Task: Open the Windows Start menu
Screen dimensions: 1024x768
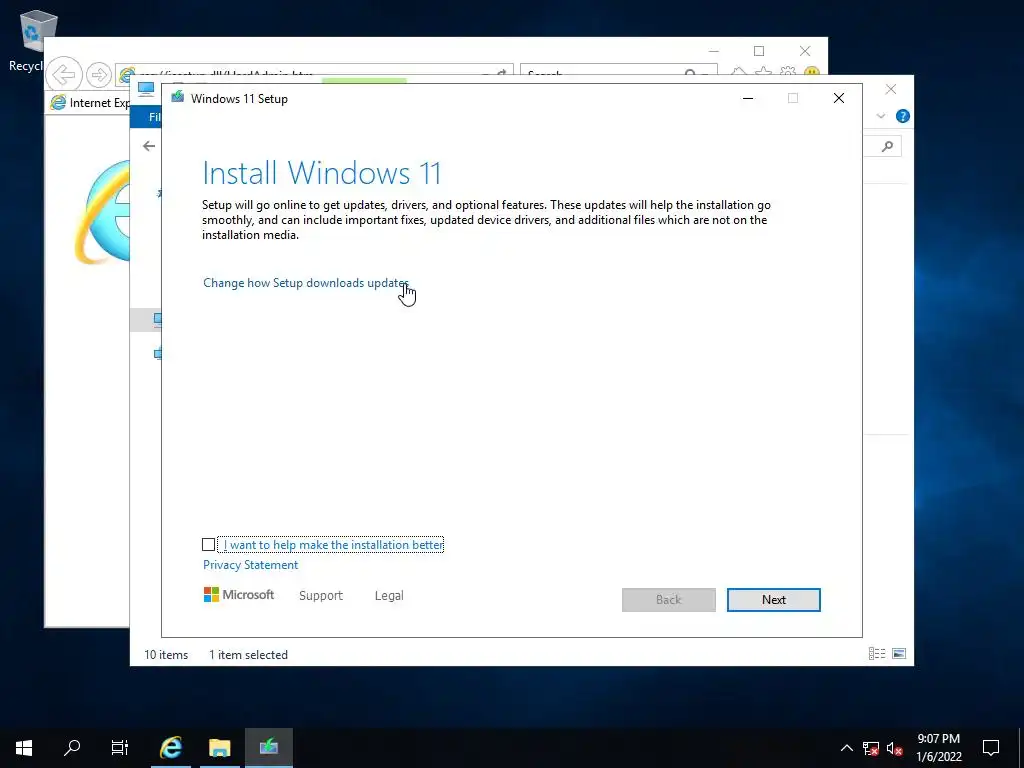Action: [24, 748]
